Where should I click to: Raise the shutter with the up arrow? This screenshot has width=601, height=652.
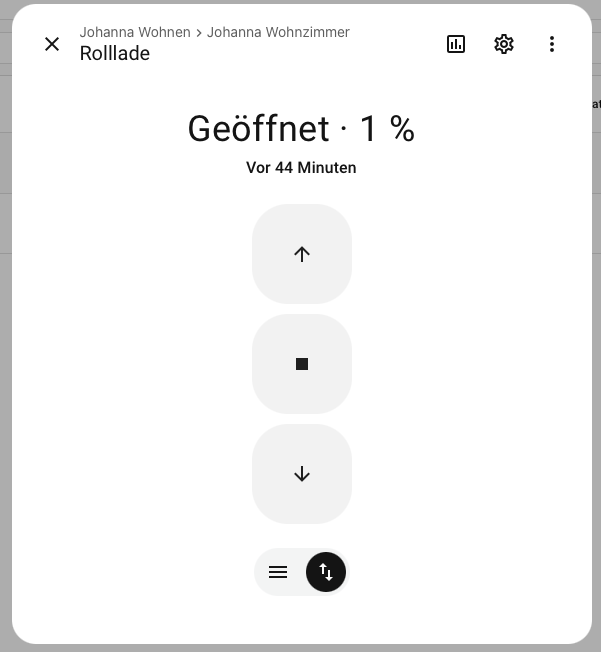point(302,254)
